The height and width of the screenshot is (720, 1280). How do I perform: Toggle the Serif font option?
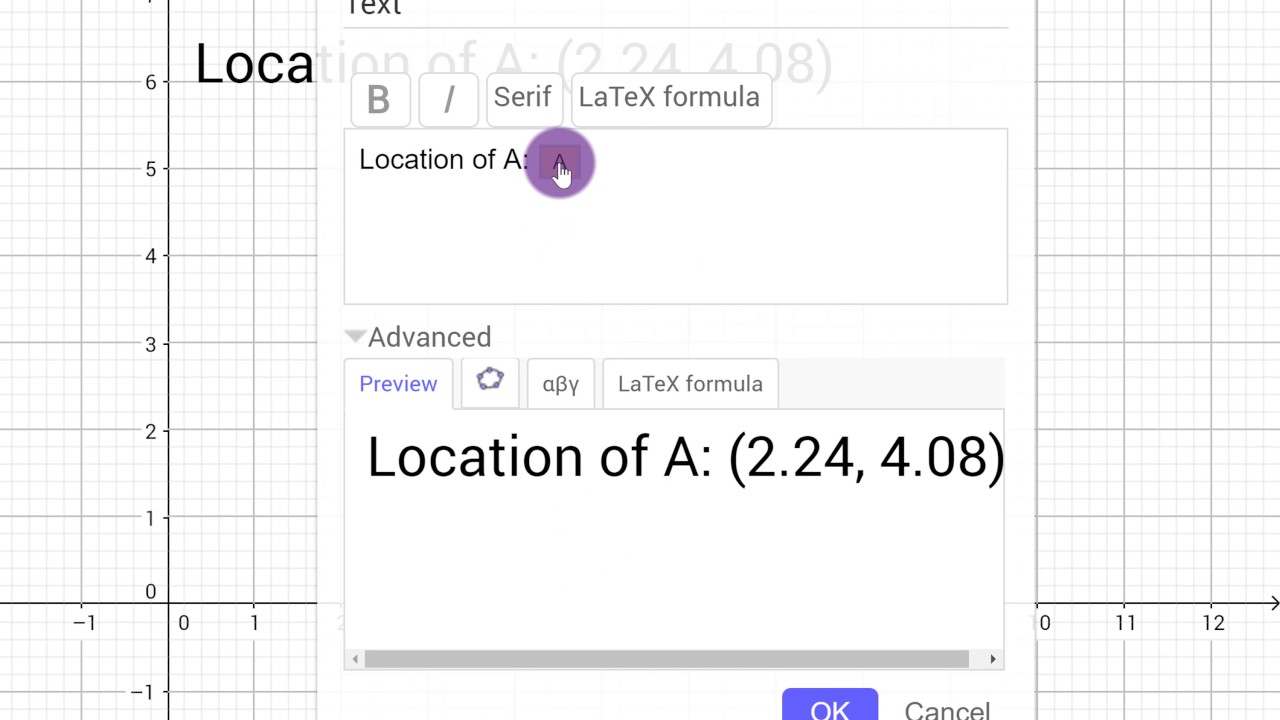(x=522, y=98)
